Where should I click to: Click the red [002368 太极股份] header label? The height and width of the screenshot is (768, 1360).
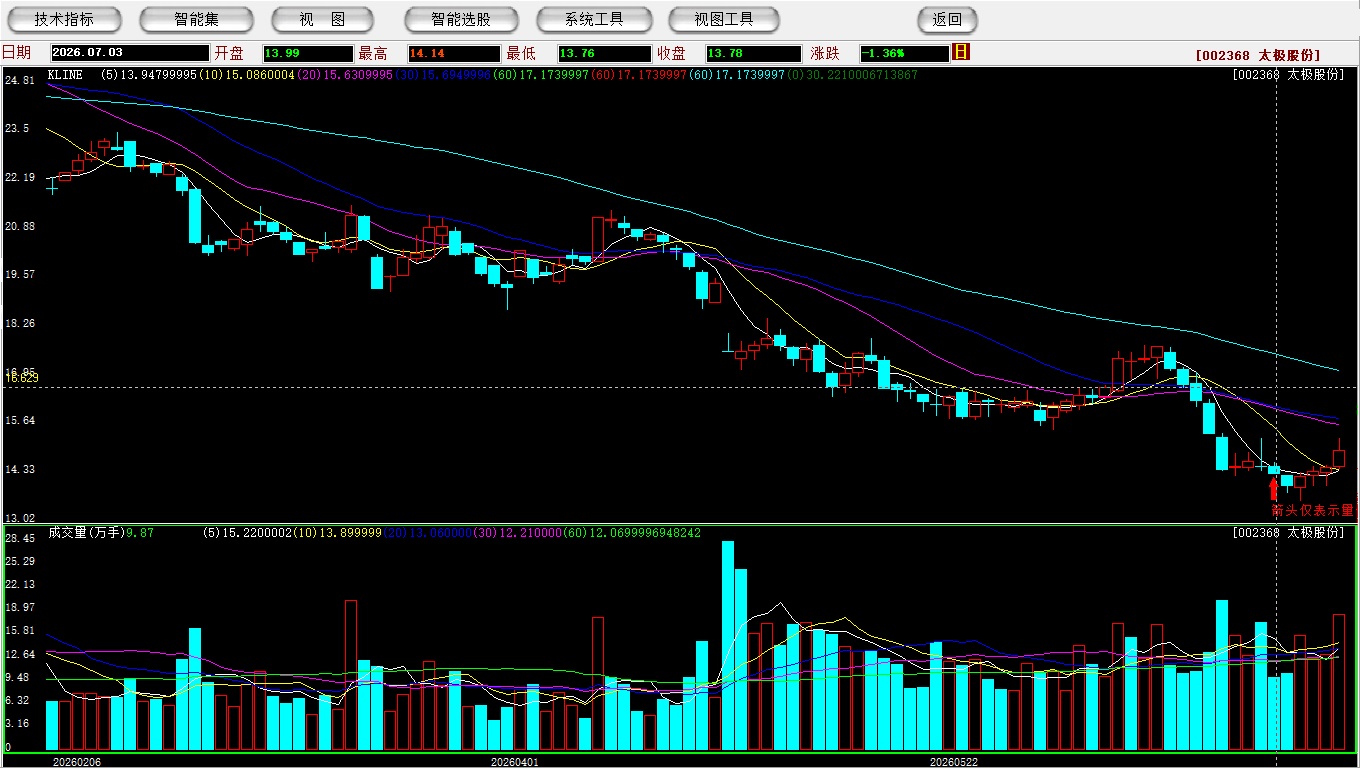[x=1258, y=55]
